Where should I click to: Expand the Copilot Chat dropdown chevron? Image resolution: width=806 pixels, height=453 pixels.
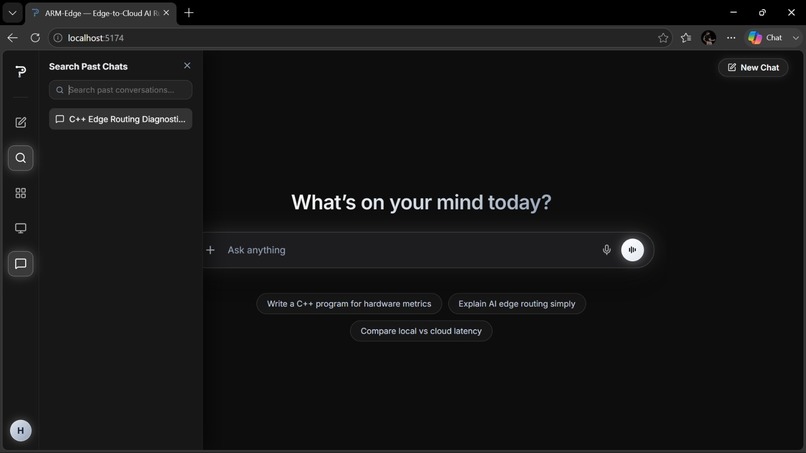[x=796, y=38]
